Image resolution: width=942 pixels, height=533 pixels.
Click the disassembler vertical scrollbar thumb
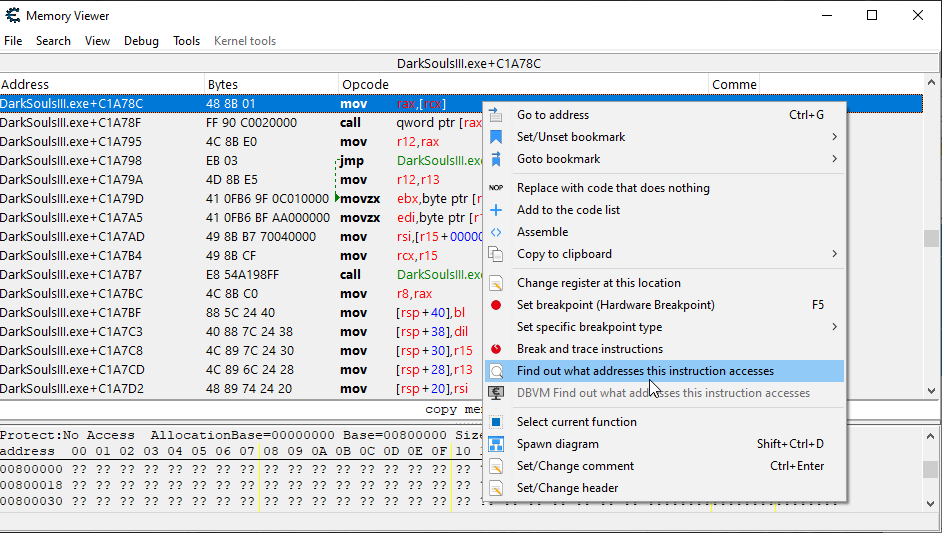point(931,238)
